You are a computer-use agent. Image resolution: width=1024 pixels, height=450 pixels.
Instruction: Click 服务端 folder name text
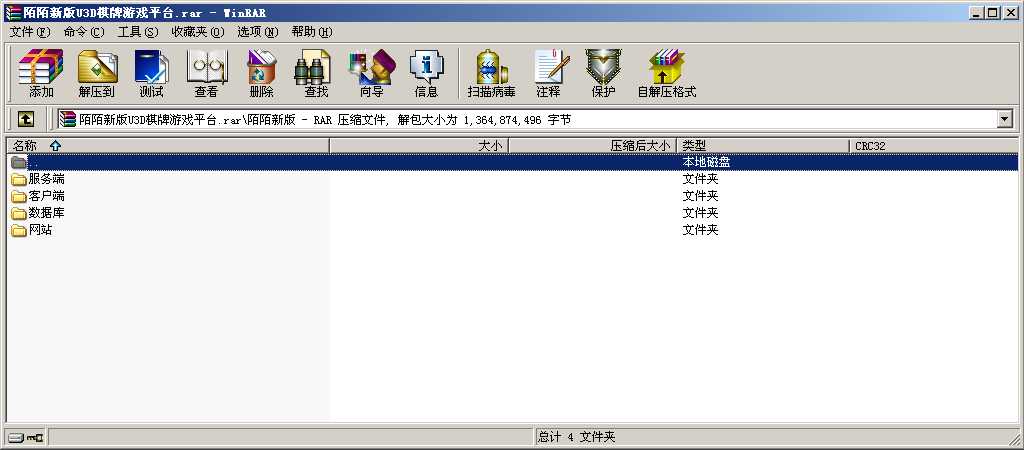pos(46,179)
